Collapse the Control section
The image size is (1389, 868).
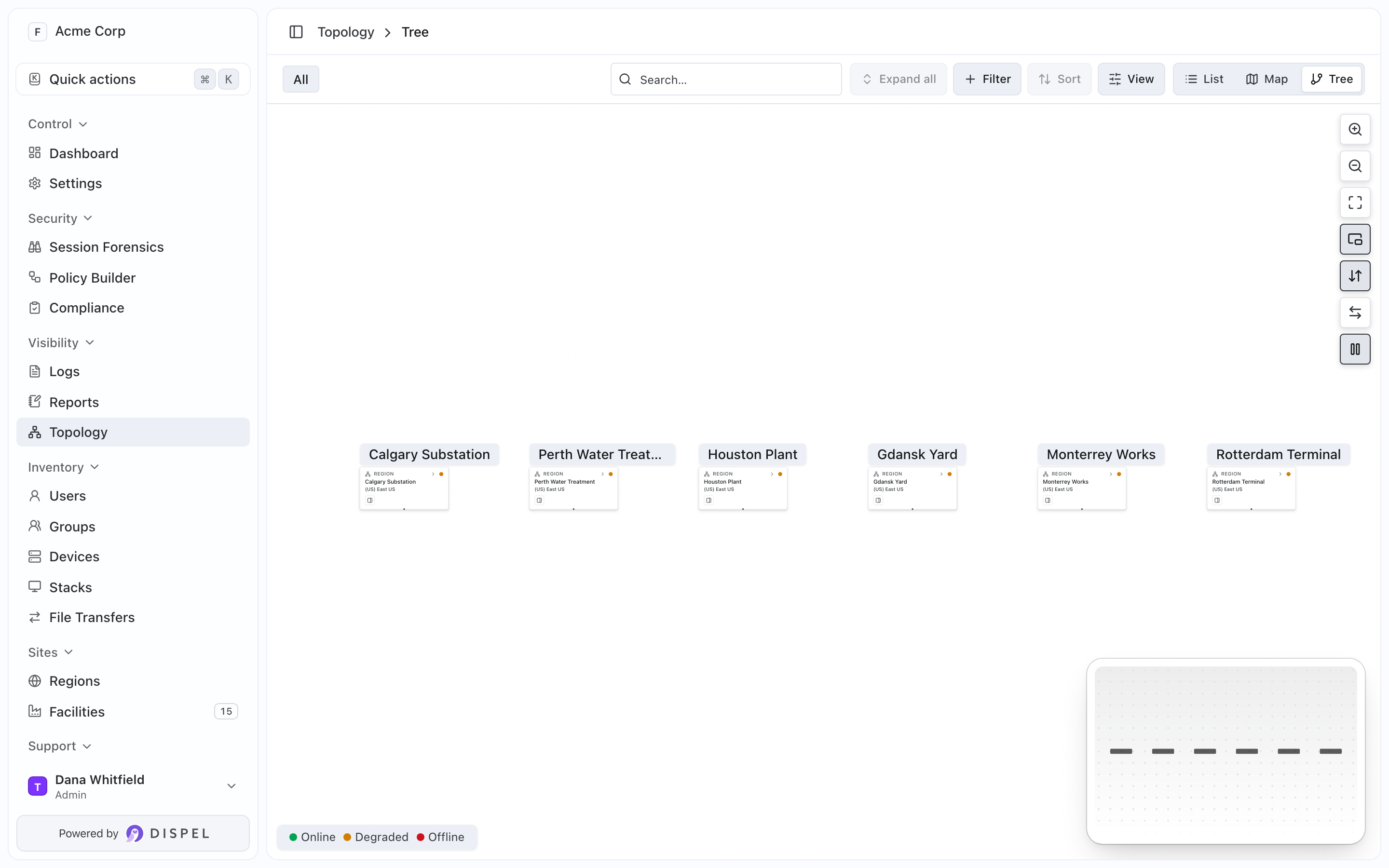[57, 124]
